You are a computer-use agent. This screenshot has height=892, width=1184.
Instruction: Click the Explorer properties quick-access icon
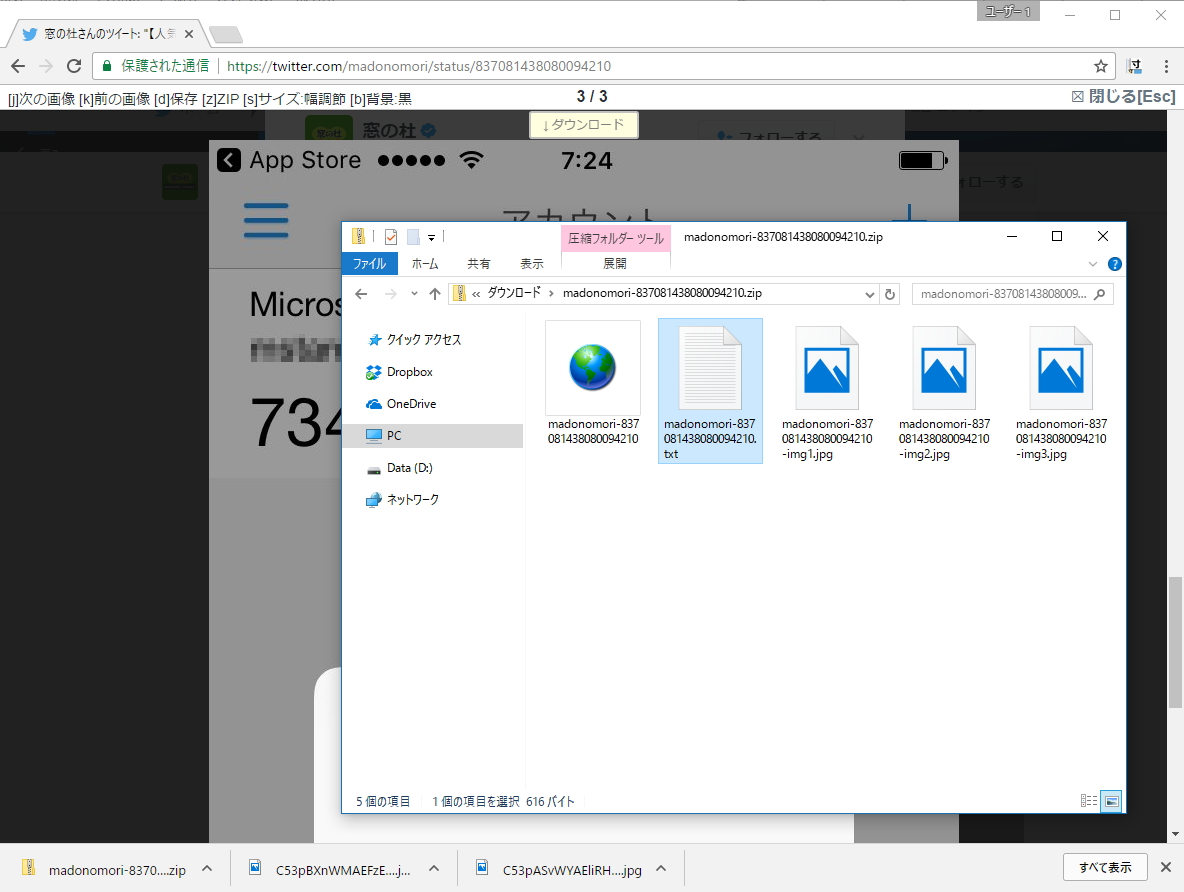pos(390,237)
